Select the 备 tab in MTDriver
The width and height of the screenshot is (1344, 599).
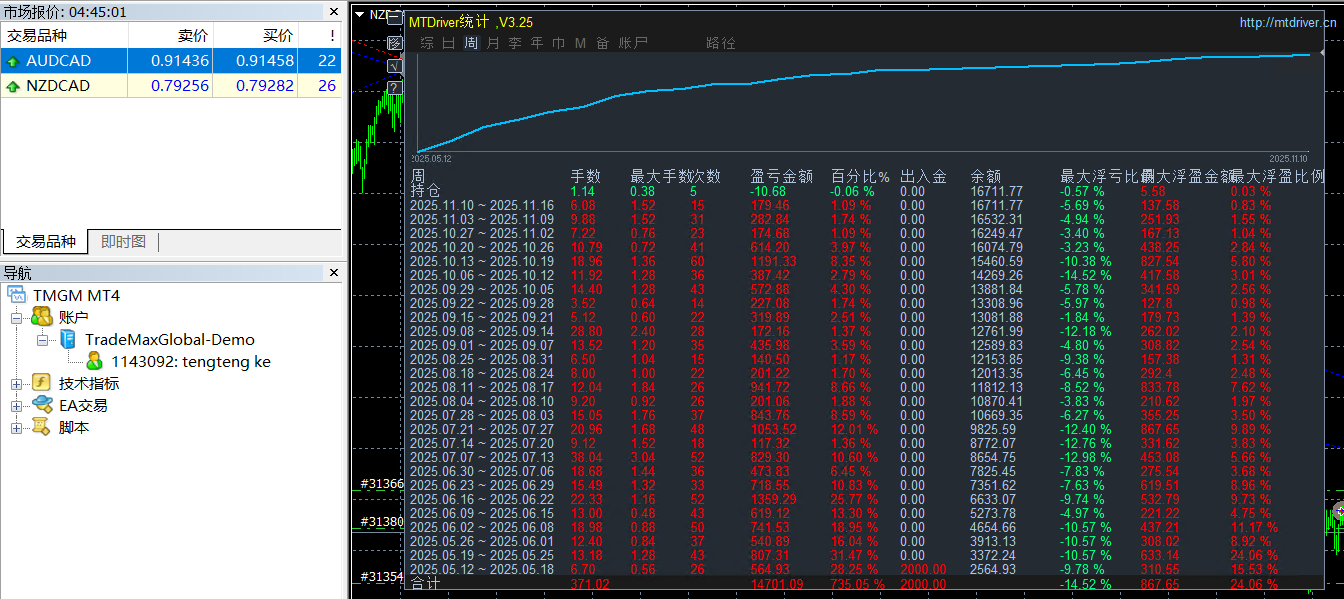pos(602,43)
